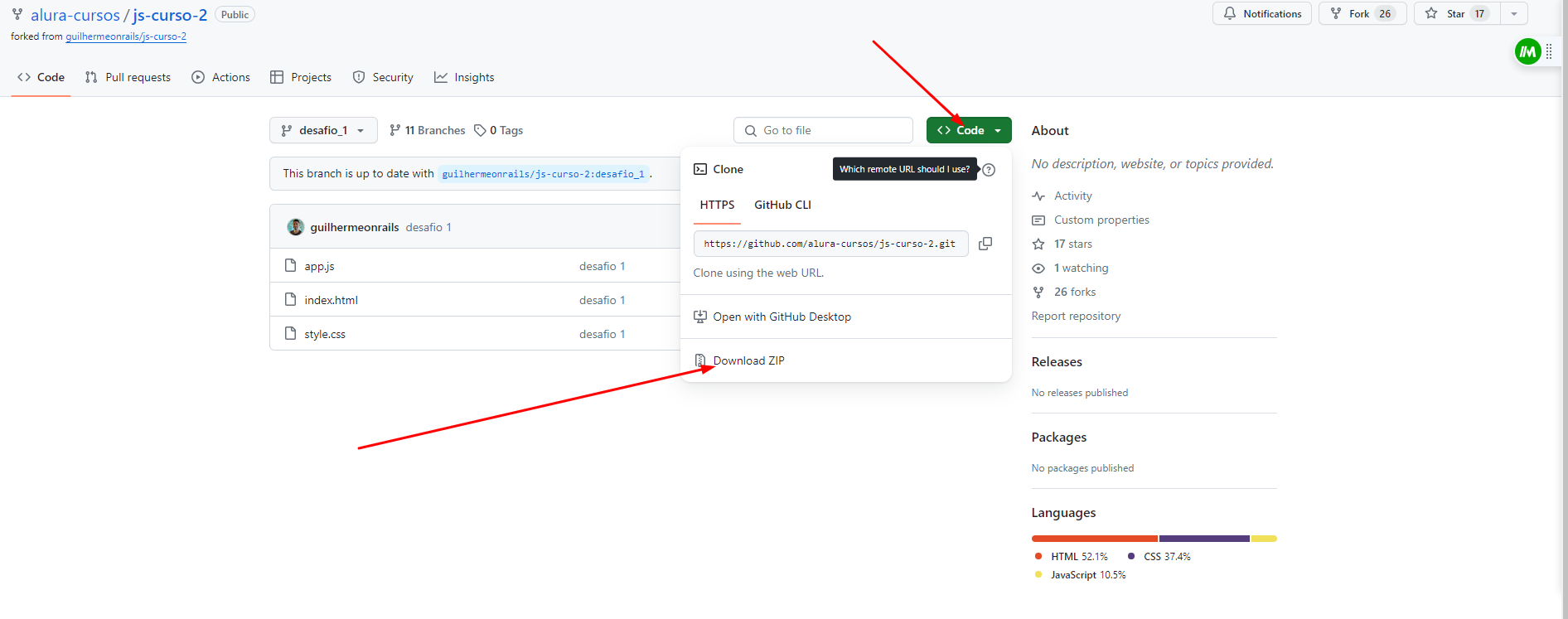Open the Pull requests tab
The height and width of the screenshot is (619, 1568).
(128, 77)
